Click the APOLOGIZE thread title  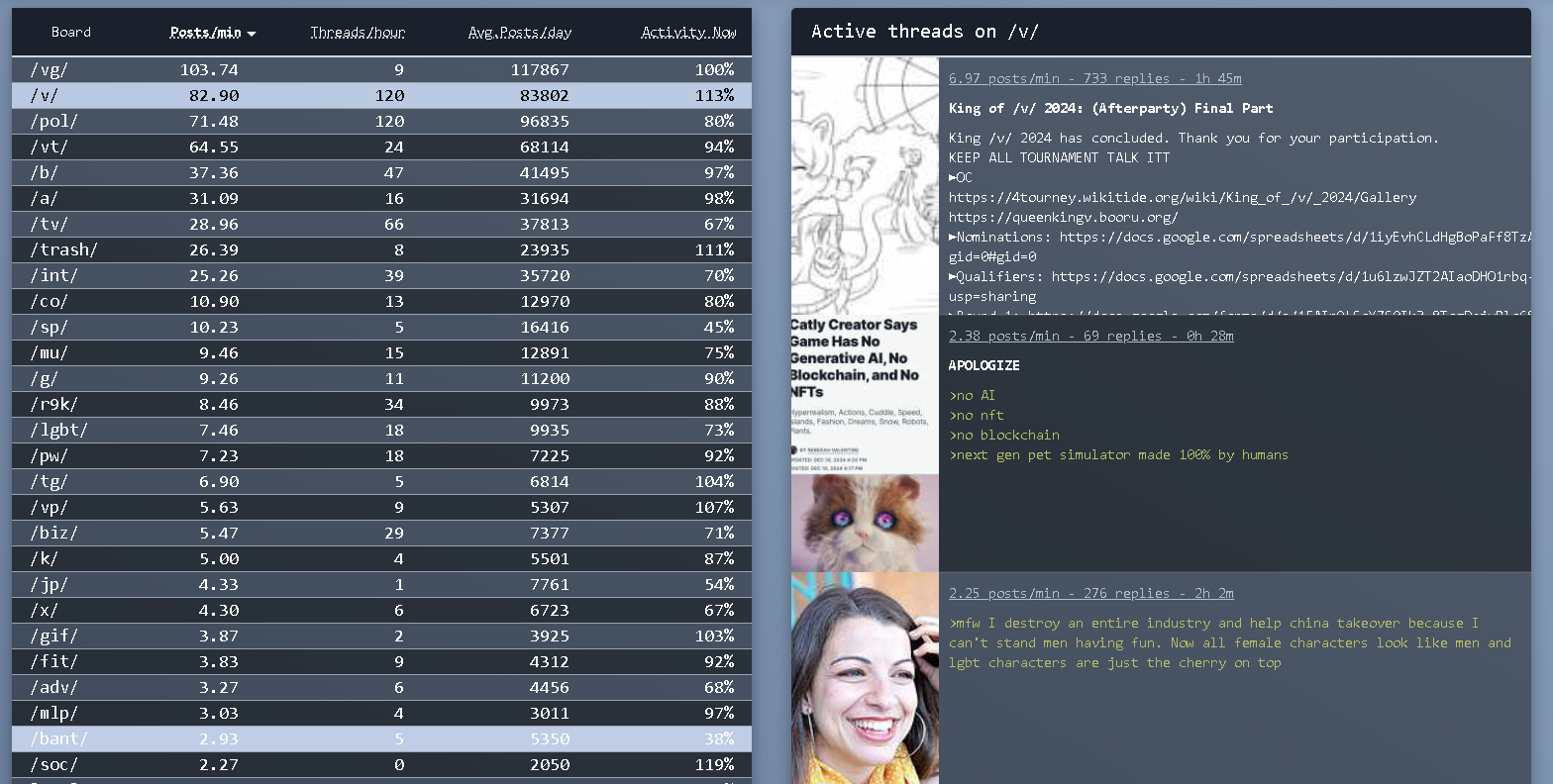coord(984,366)
